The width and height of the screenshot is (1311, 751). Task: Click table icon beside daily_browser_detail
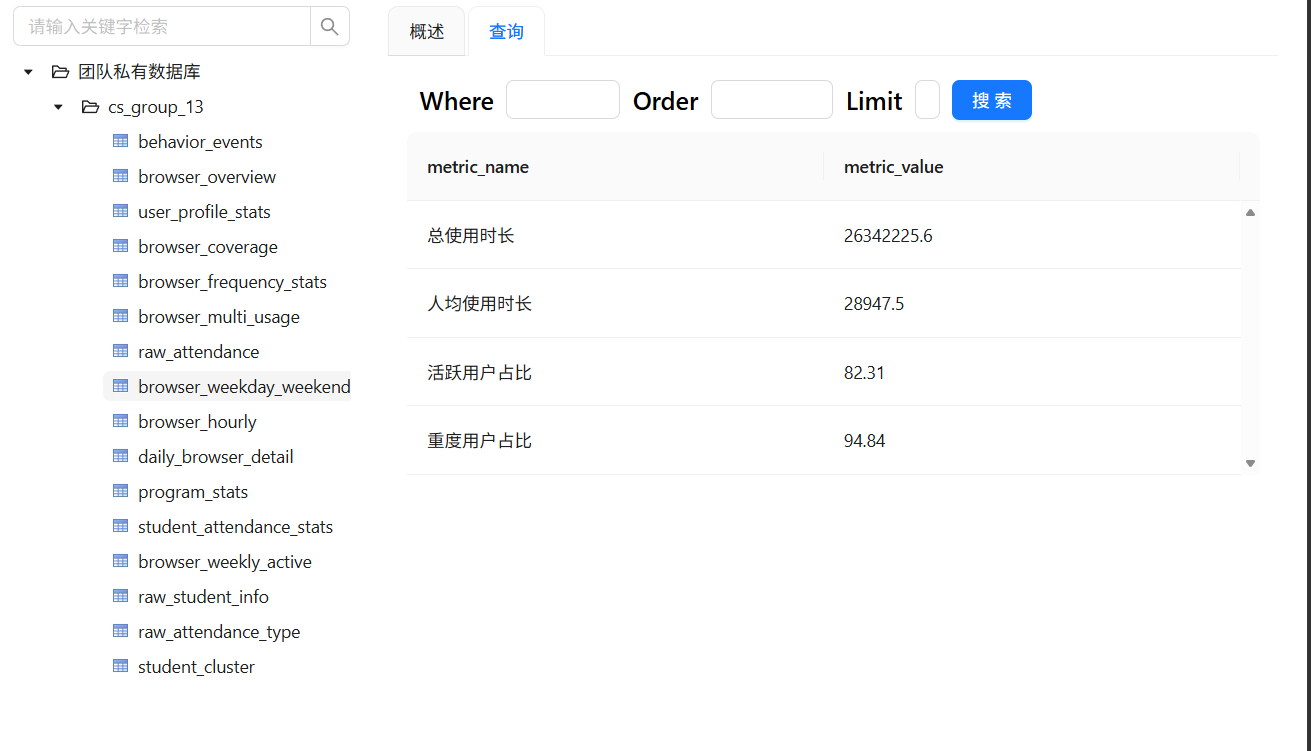pos(120,456)
